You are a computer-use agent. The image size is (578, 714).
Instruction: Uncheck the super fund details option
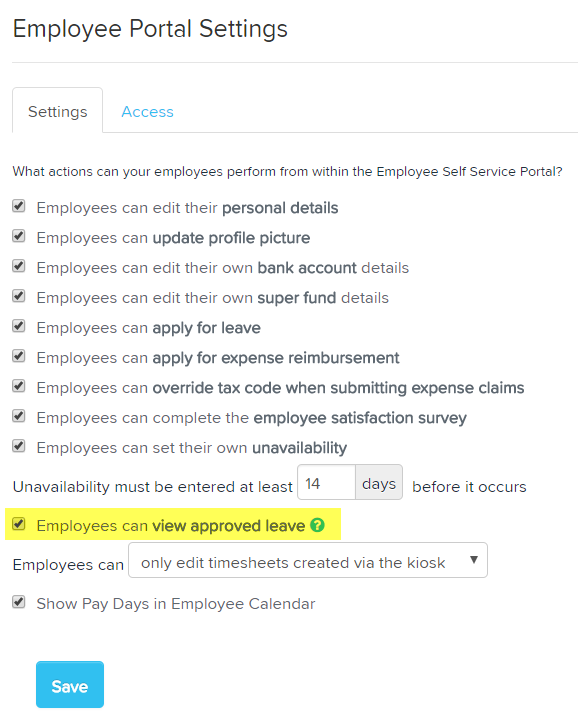[x=19, y=296]
